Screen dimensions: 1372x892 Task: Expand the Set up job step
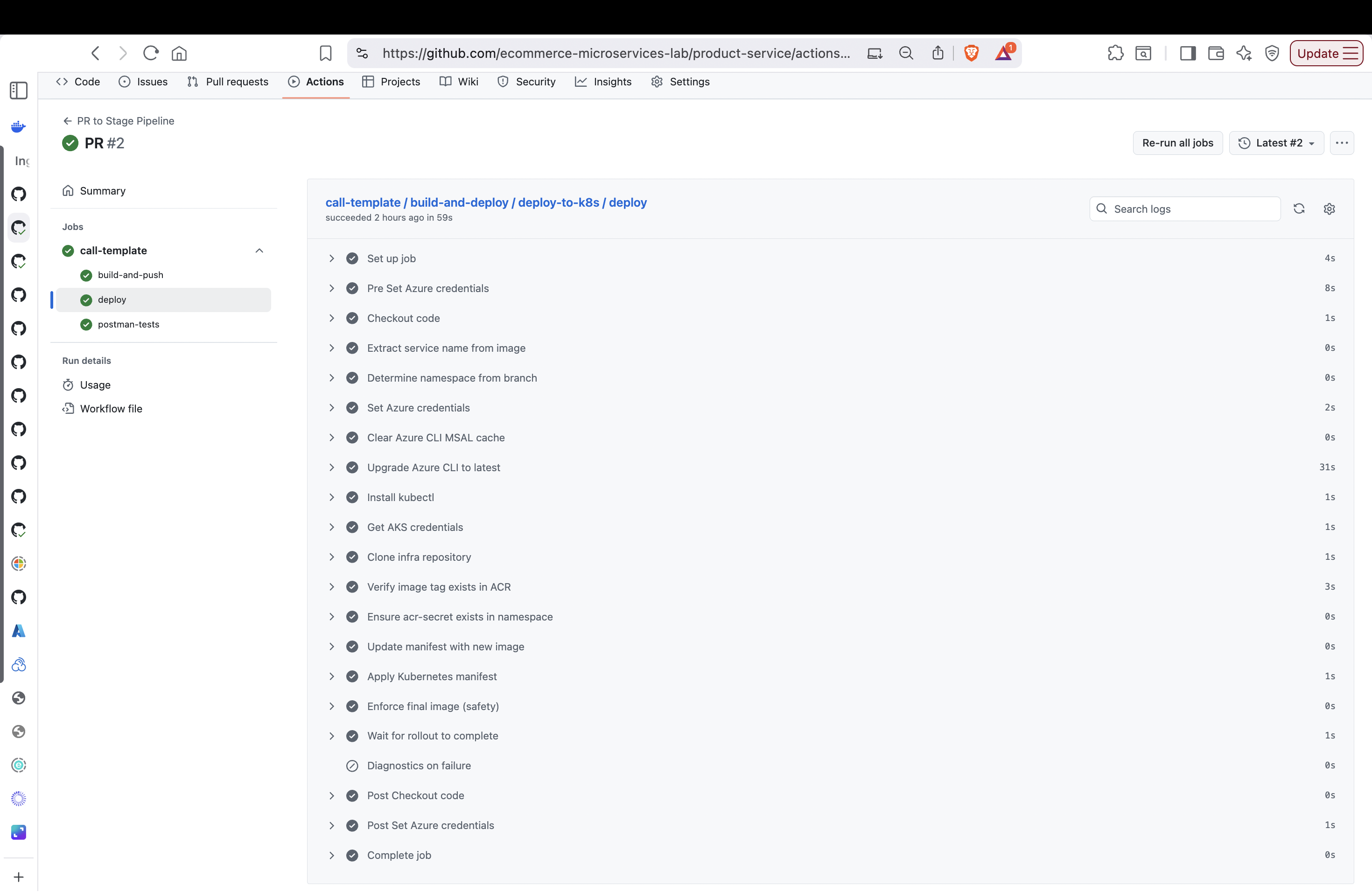tap(331, 259)
